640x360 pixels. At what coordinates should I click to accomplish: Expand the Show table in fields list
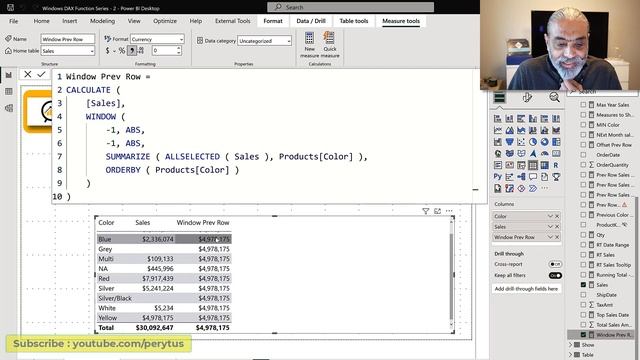pos(571,345)
